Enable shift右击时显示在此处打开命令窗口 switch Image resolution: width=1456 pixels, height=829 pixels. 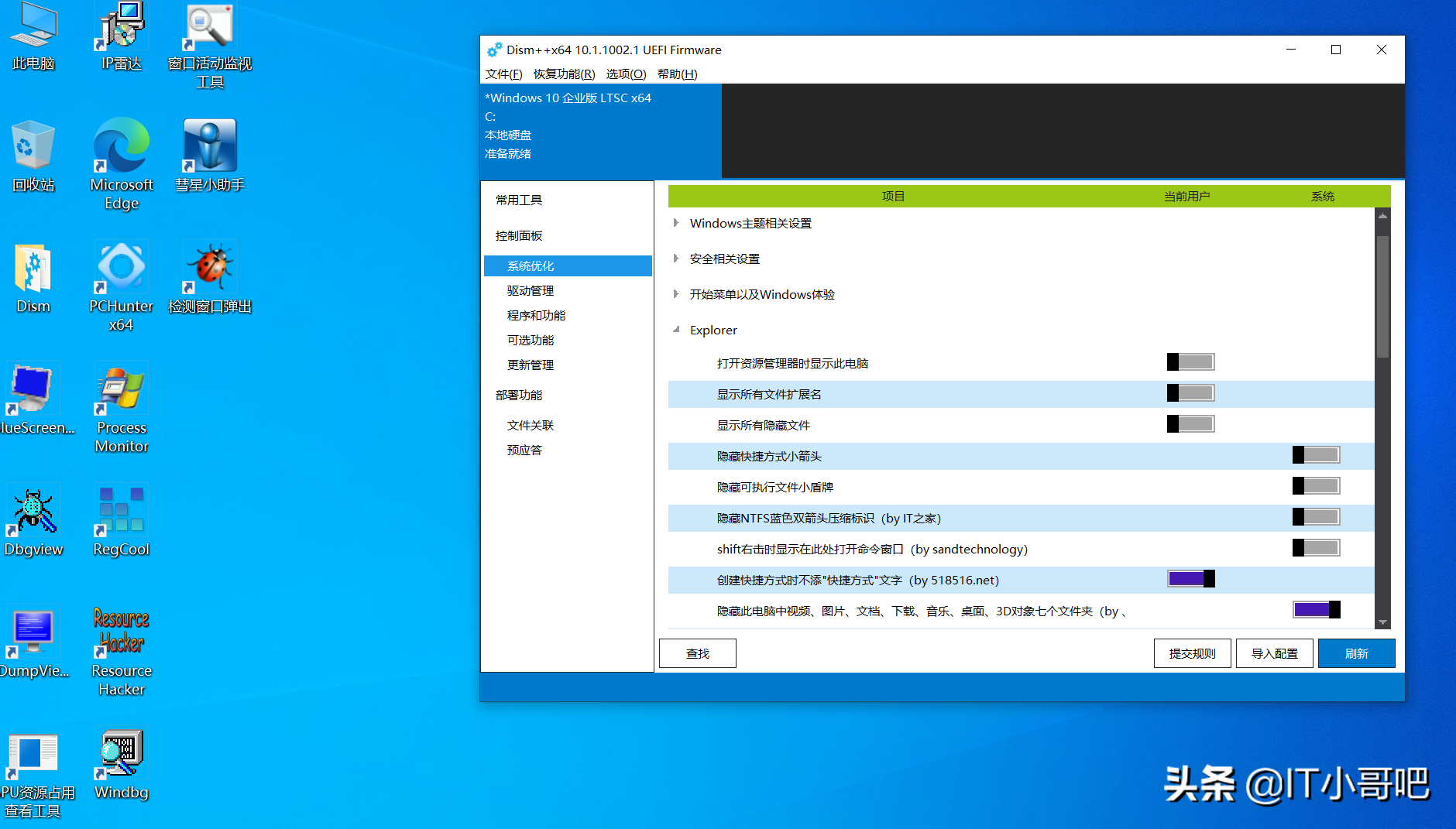point(1317,548)
